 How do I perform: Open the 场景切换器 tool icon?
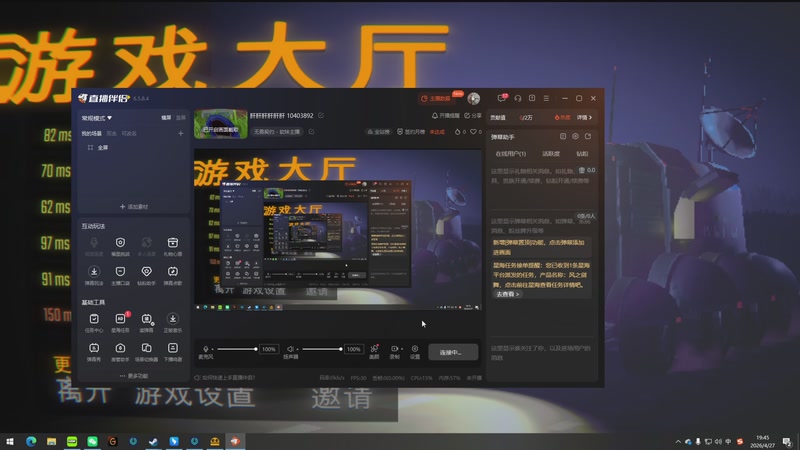point(146,348)
